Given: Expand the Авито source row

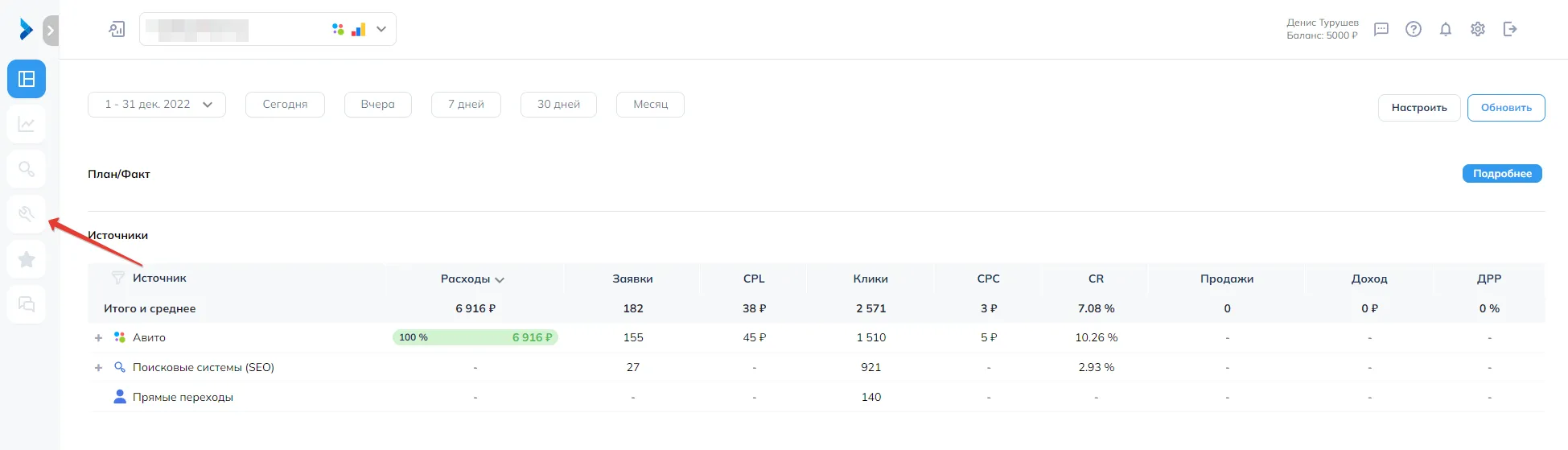Looking at the screenshot, I should [98, 338].
